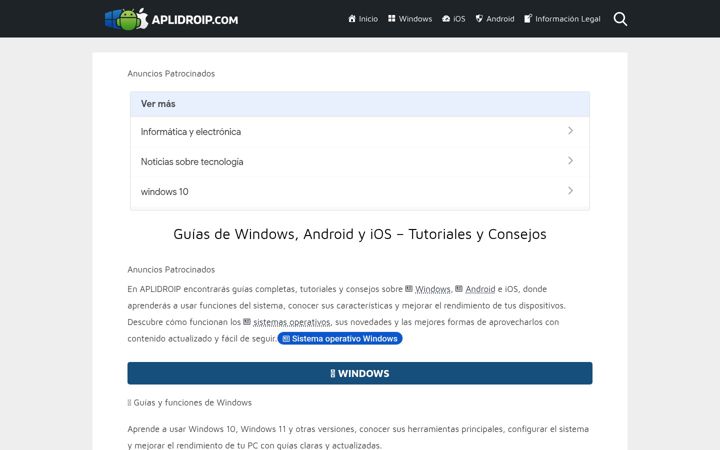This screenshot has width=720, height=450.
Task: Expand the Noticias sobre tecnología chevron
Action: point(570,161)
